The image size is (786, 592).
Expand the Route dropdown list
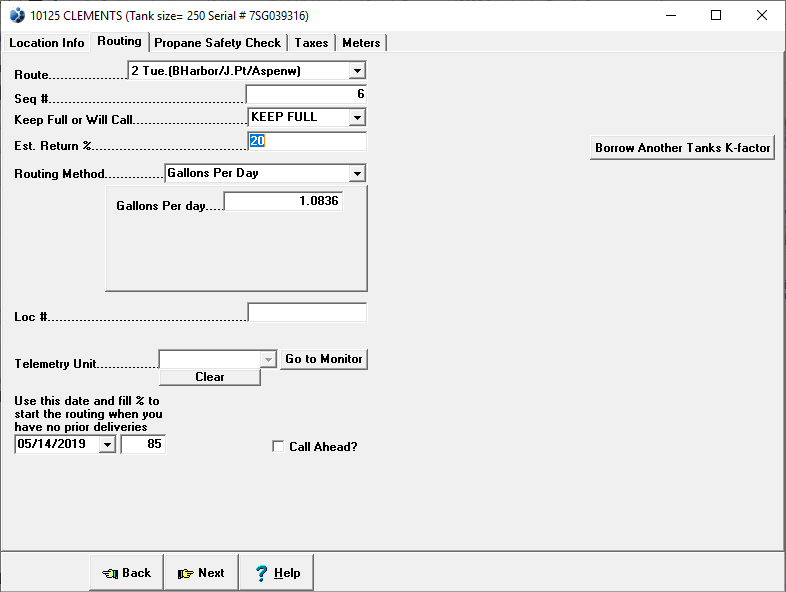(x=357, y=71)
